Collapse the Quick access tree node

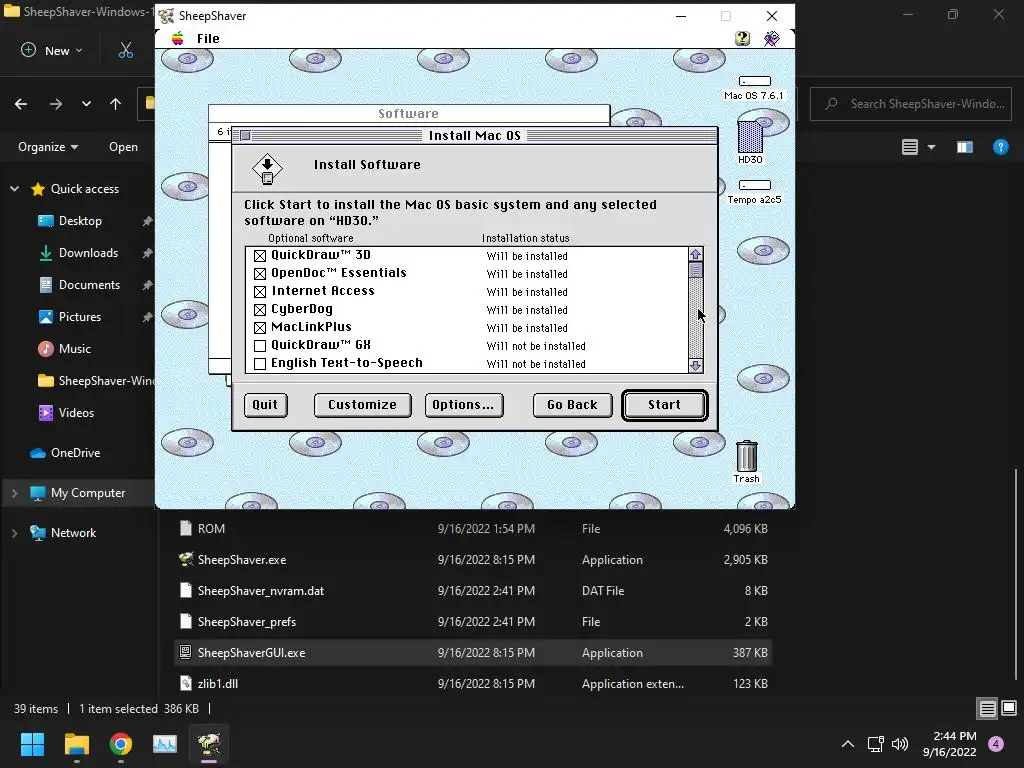(14, 189)
